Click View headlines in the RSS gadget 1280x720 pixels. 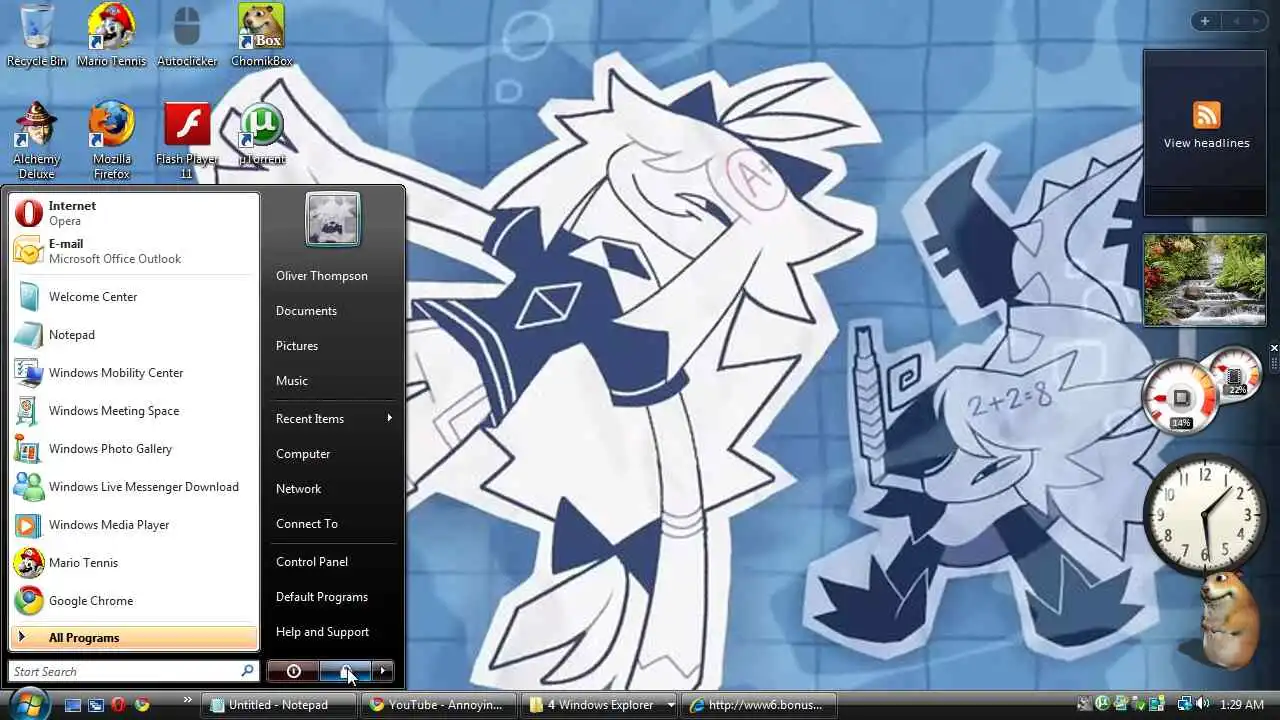pyautogui.click(x=1206, y=143)
